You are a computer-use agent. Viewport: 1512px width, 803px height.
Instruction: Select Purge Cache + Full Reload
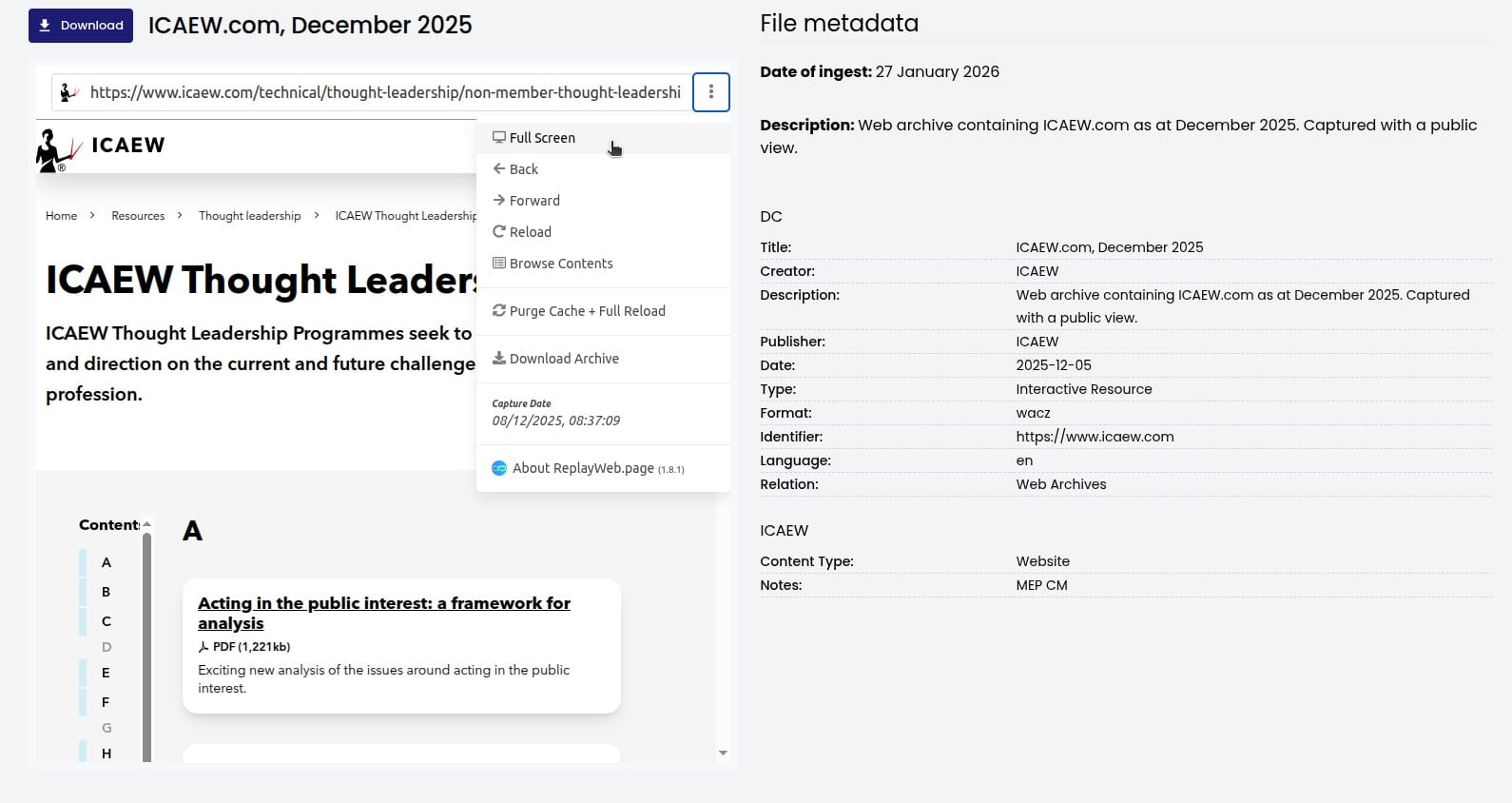603,311
